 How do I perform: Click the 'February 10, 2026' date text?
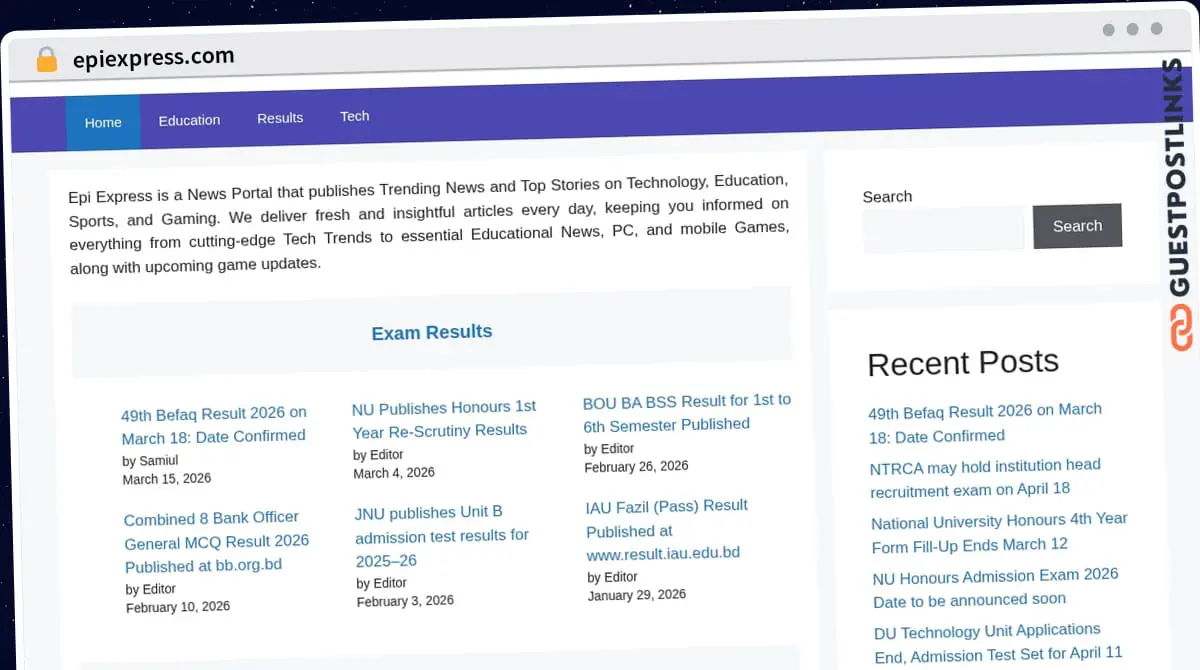[178, 607]
